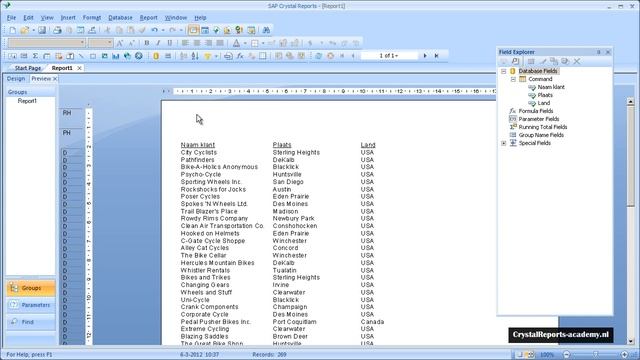Expand the Special Fields node

503,143
